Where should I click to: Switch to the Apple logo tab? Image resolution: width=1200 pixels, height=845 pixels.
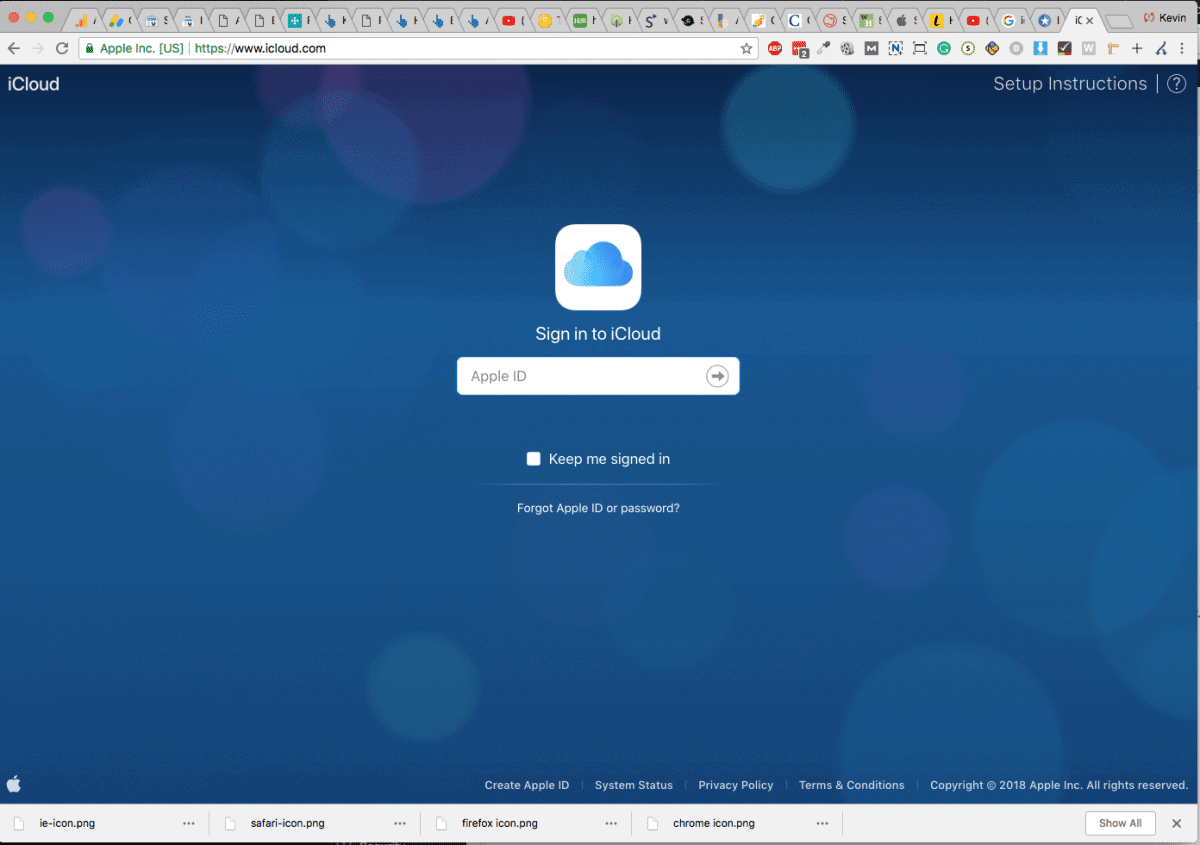coord(903,20)
